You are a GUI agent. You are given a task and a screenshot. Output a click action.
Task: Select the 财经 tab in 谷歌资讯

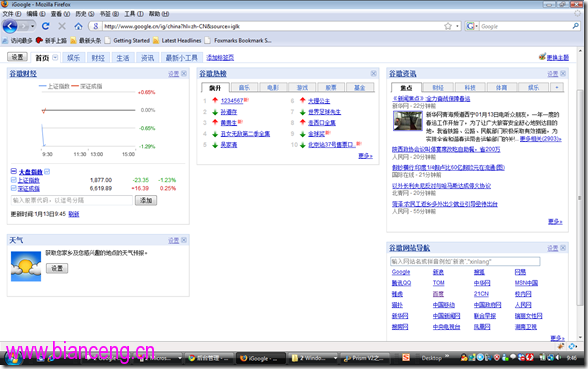438,87
